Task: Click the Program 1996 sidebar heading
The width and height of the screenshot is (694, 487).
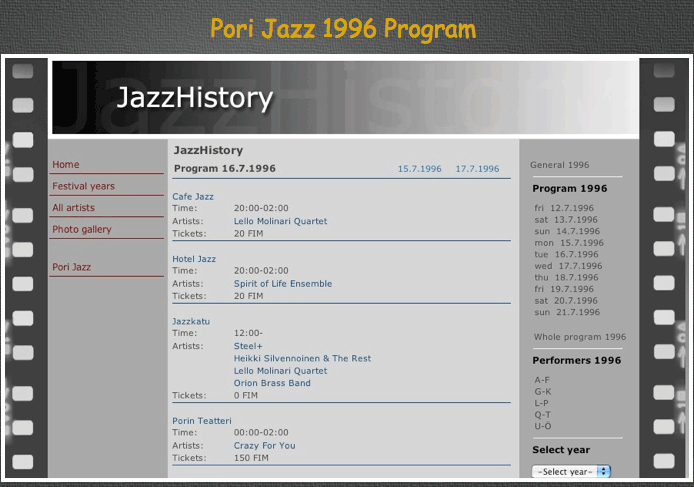Action: coord(570,188)
